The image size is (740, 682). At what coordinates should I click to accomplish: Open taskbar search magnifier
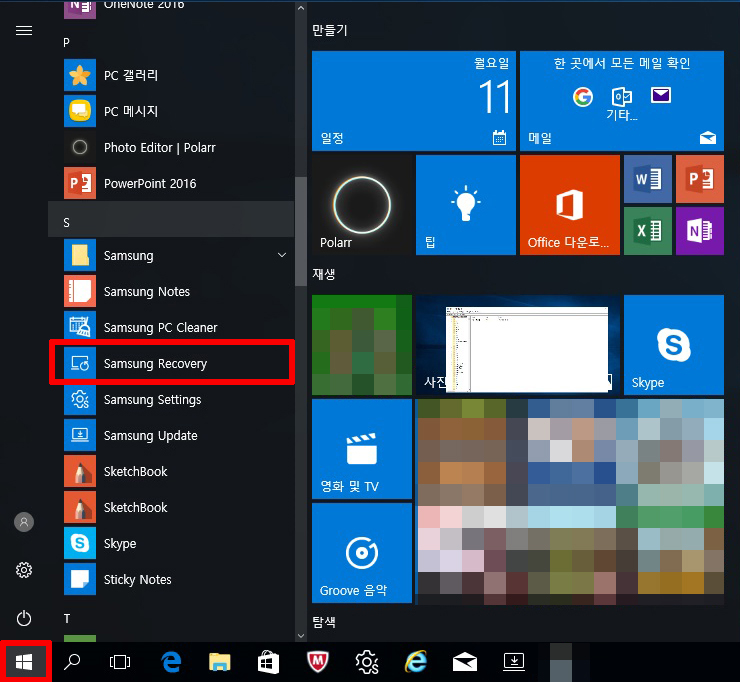72,662
